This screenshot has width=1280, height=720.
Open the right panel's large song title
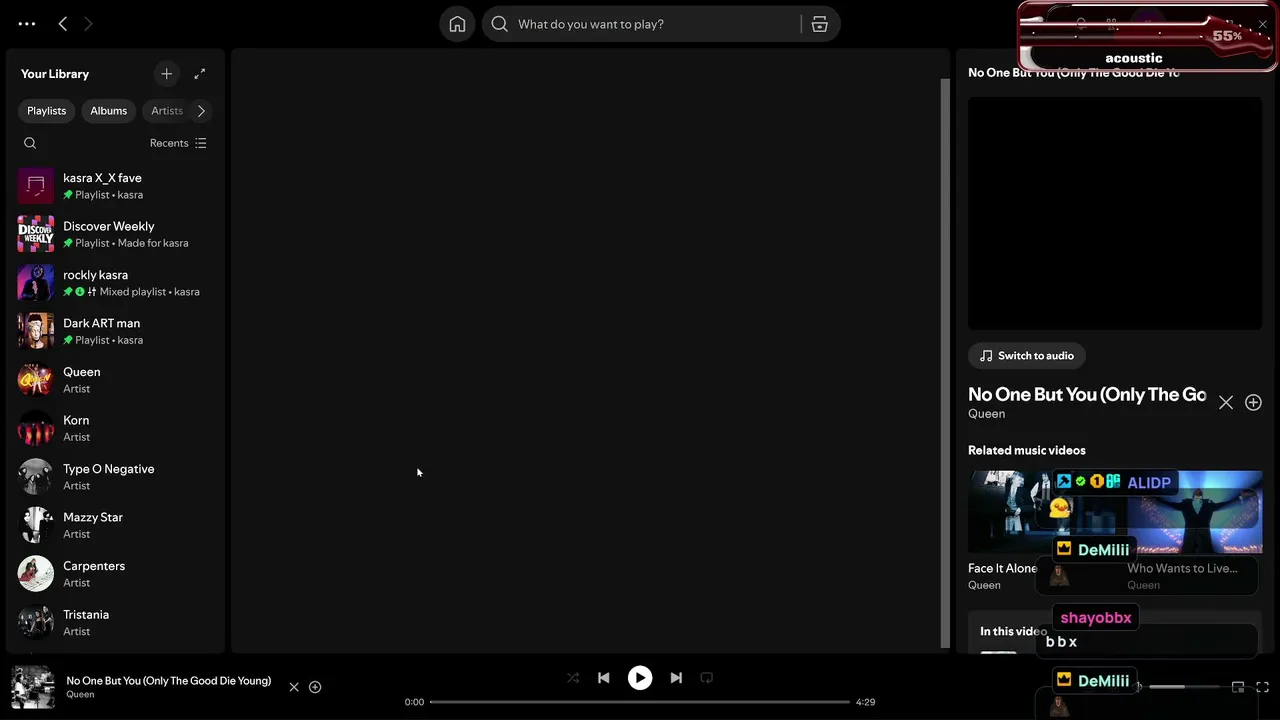(1087, 394)
